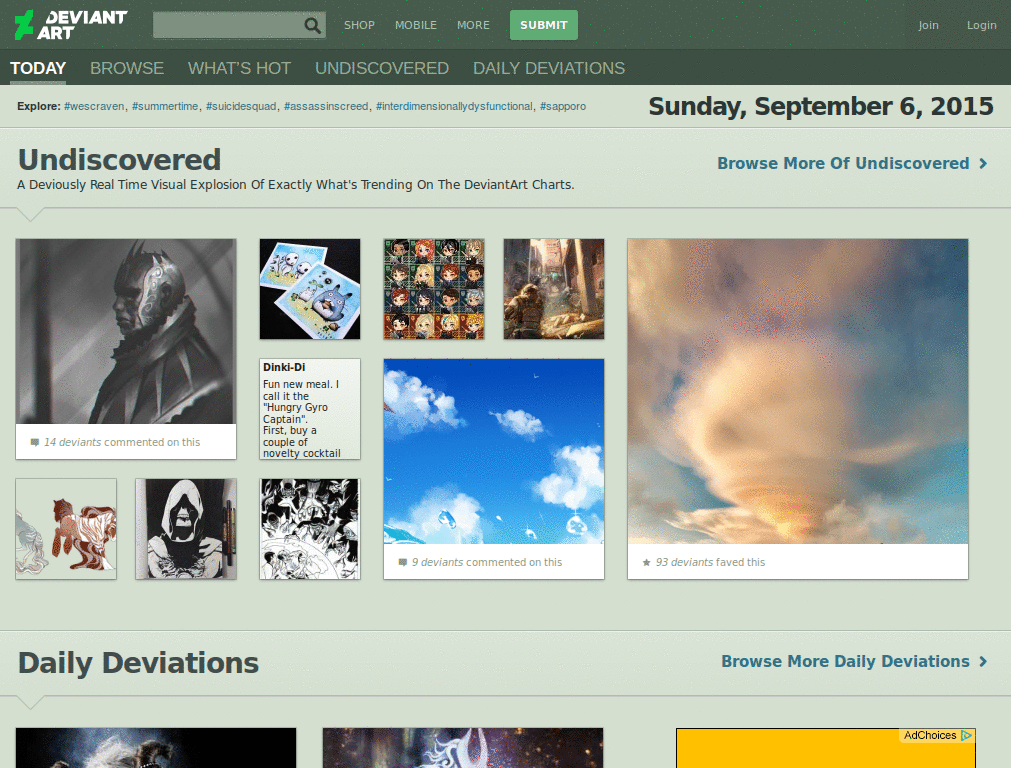The image size is (1024, 768).
Task: Focus the search input field
Action: pos(227,25)
